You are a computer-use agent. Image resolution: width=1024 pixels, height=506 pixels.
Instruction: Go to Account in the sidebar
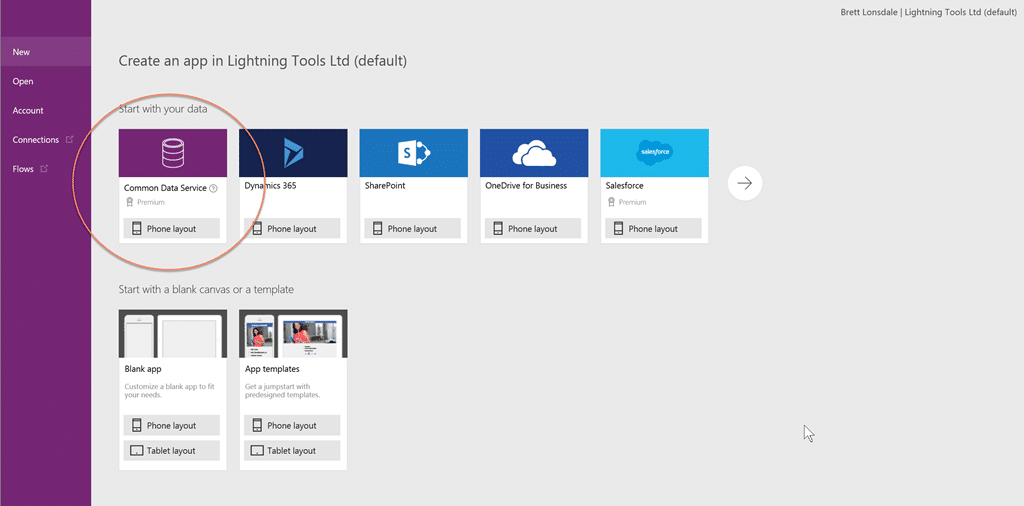[45, 110]
